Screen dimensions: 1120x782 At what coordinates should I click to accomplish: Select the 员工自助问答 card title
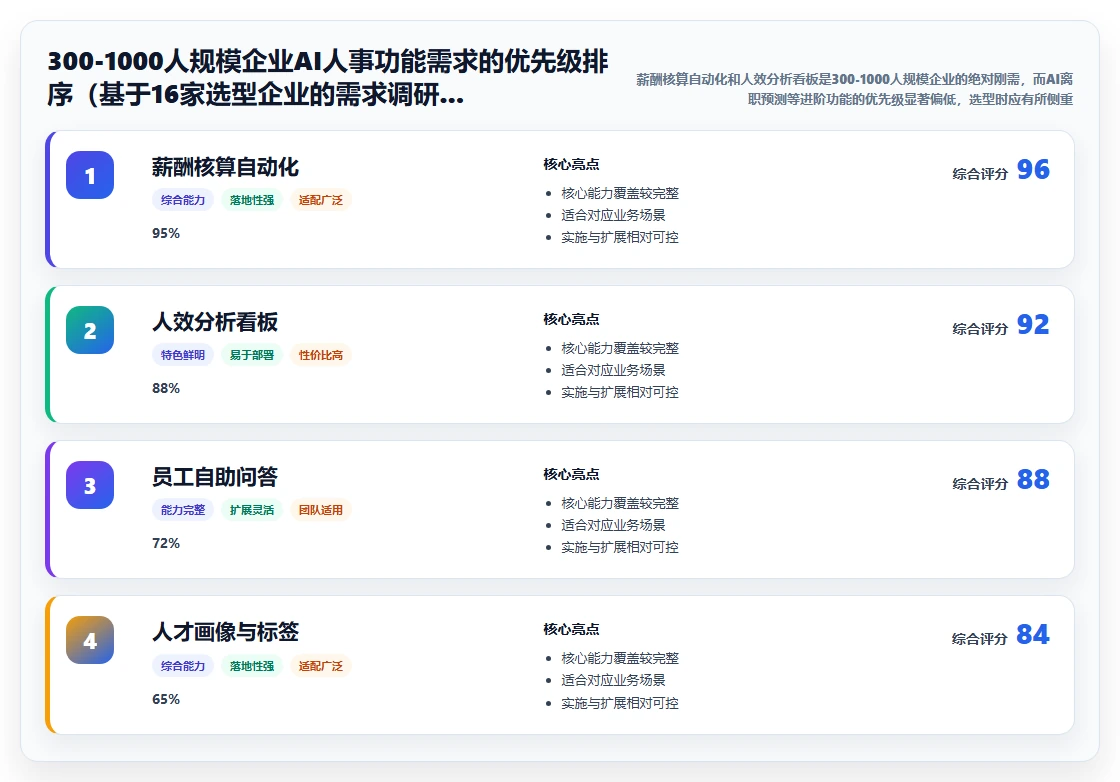pyautogui.click(x=215, y=477)
